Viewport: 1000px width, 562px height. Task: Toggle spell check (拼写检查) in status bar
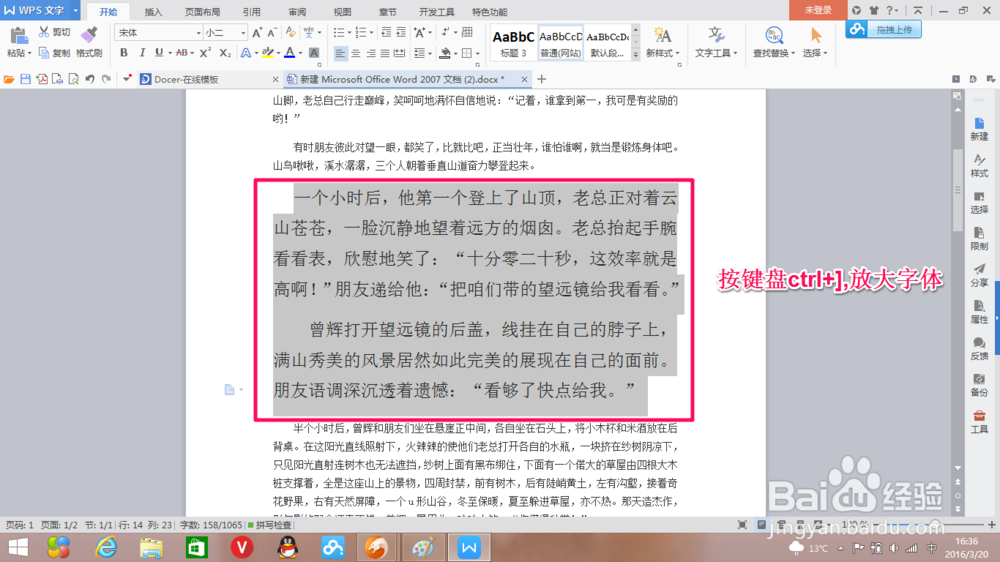click(270, 525)
